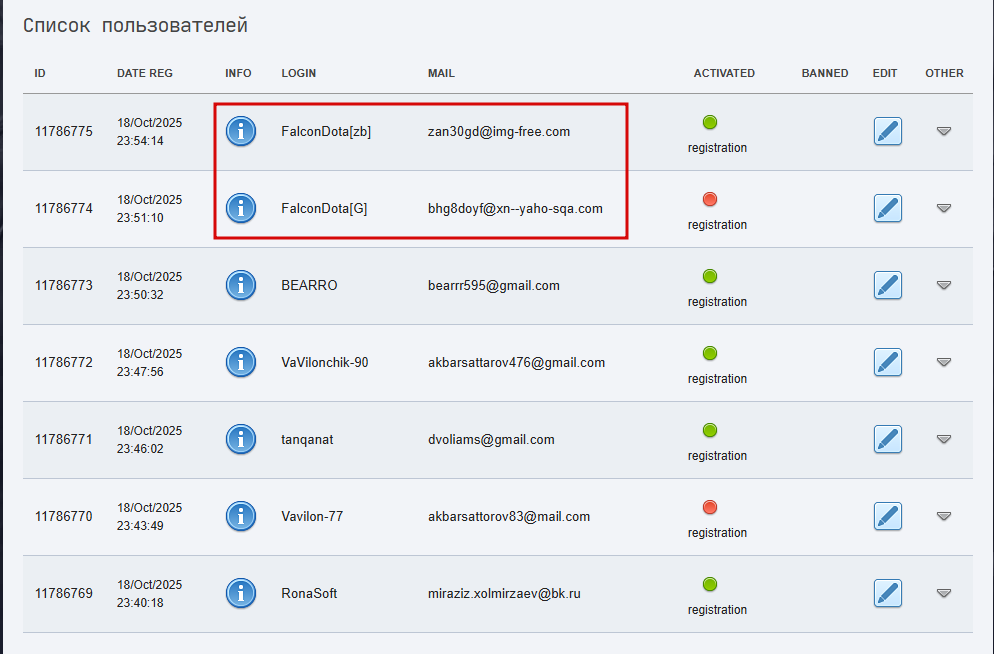Open other-actions dropdown for BEARRO

(x=943, y=285)
